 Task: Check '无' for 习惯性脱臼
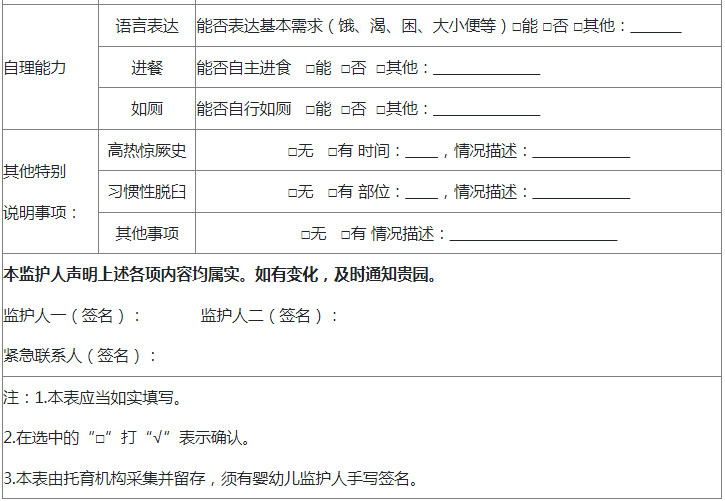tap(292, 192)
